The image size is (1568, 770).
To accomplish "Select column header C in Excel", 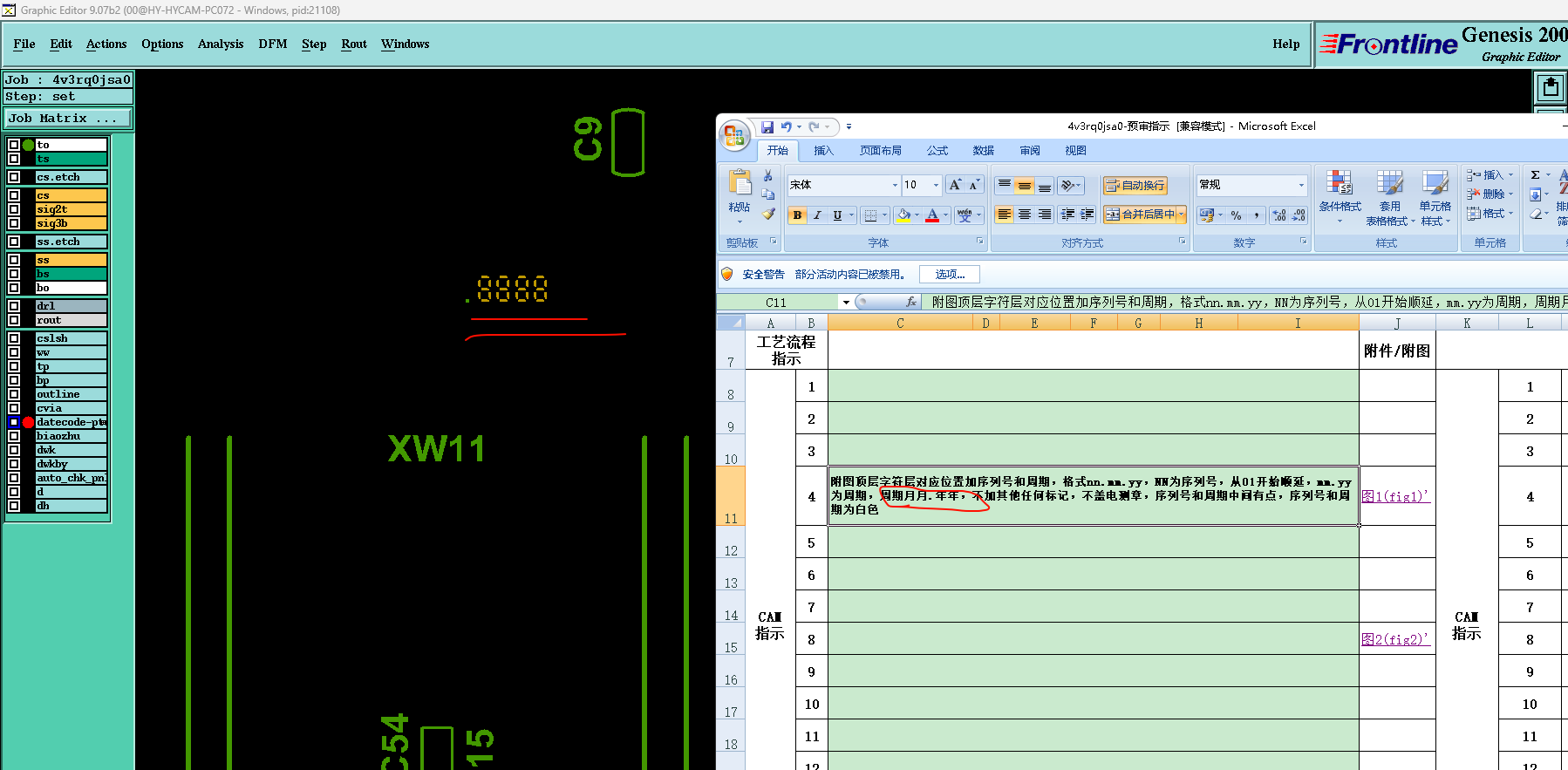I will coord(900,324).
